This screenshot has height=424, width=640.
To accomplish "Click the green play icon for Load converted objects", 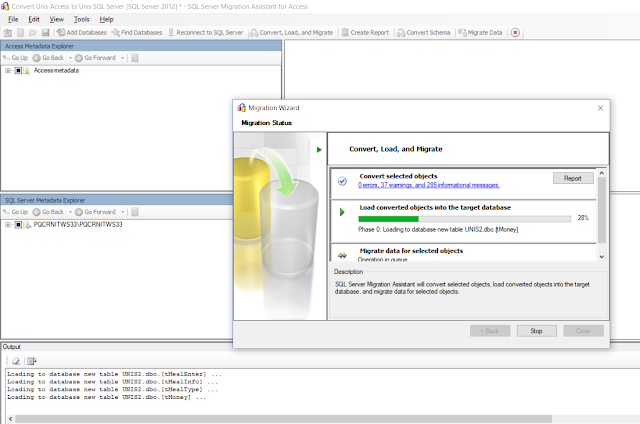I will [342, 212].
